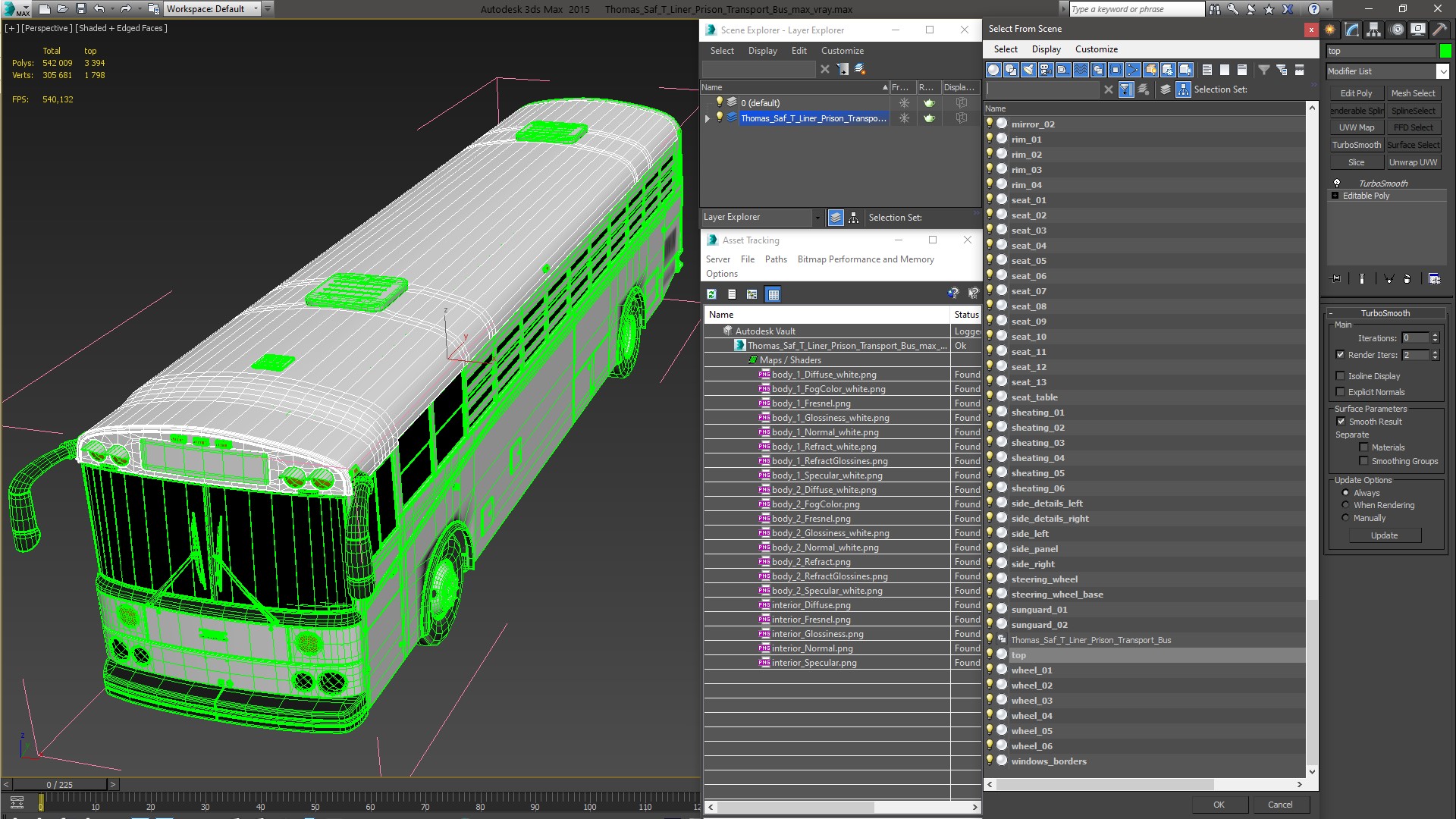Open Edit menu in Scene Explorer

click(x=799, y=51)
